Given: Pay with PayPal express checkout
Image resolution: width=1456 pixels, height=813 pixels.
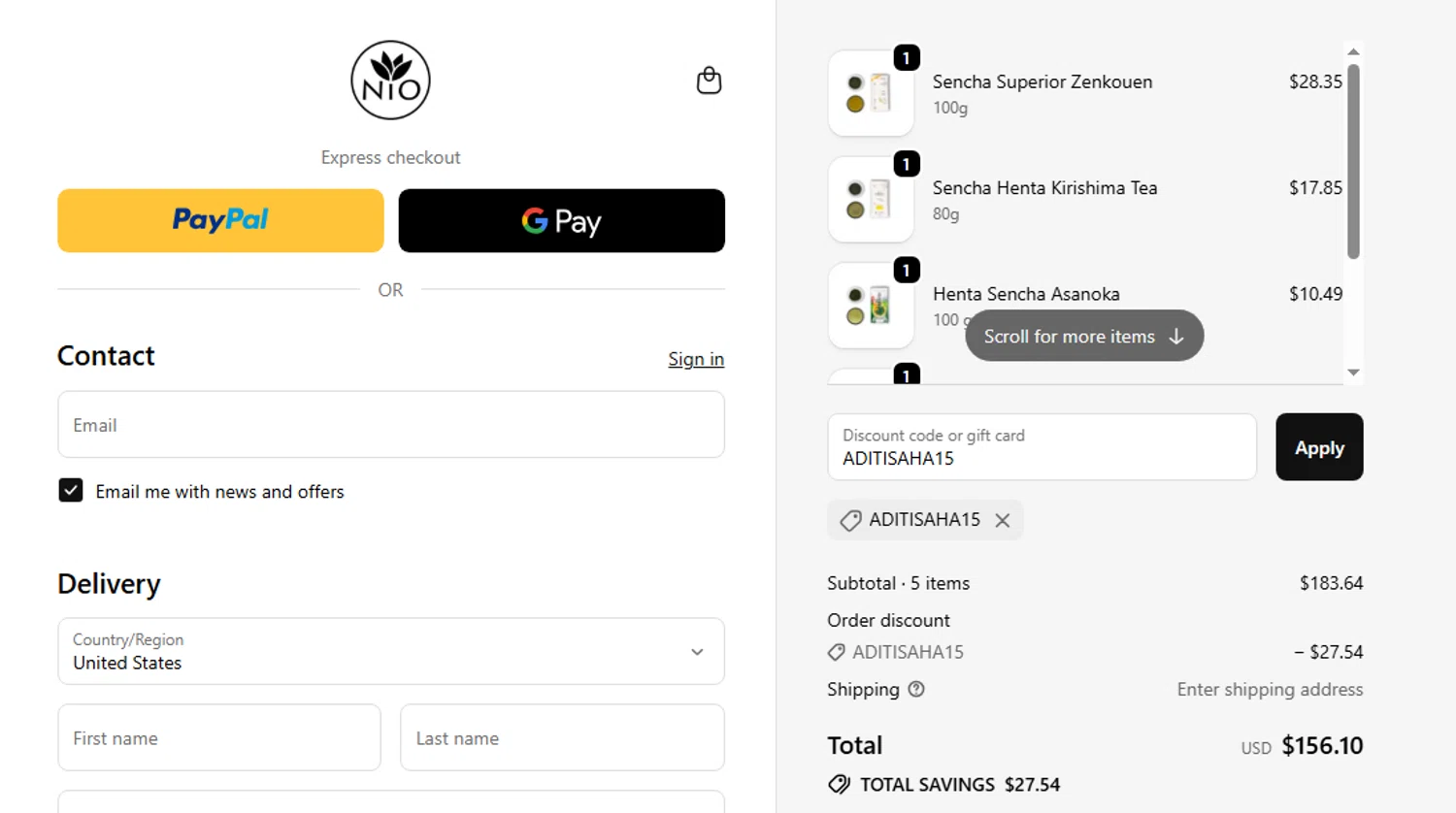Looking at the screenshot, I should coord(220,220).
